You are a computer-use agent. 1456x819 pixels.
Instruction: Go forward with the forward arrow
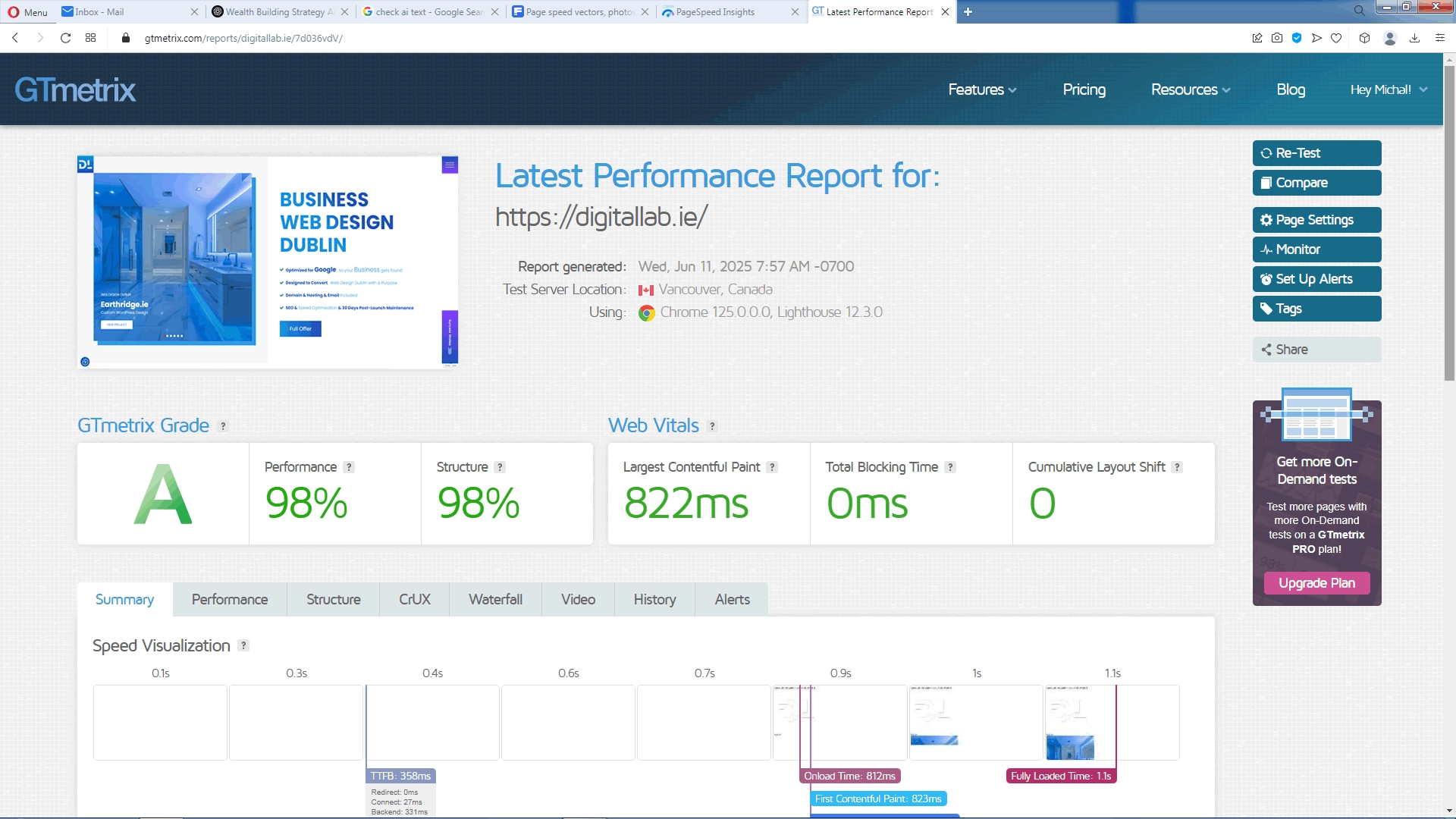tap(40, 38)
